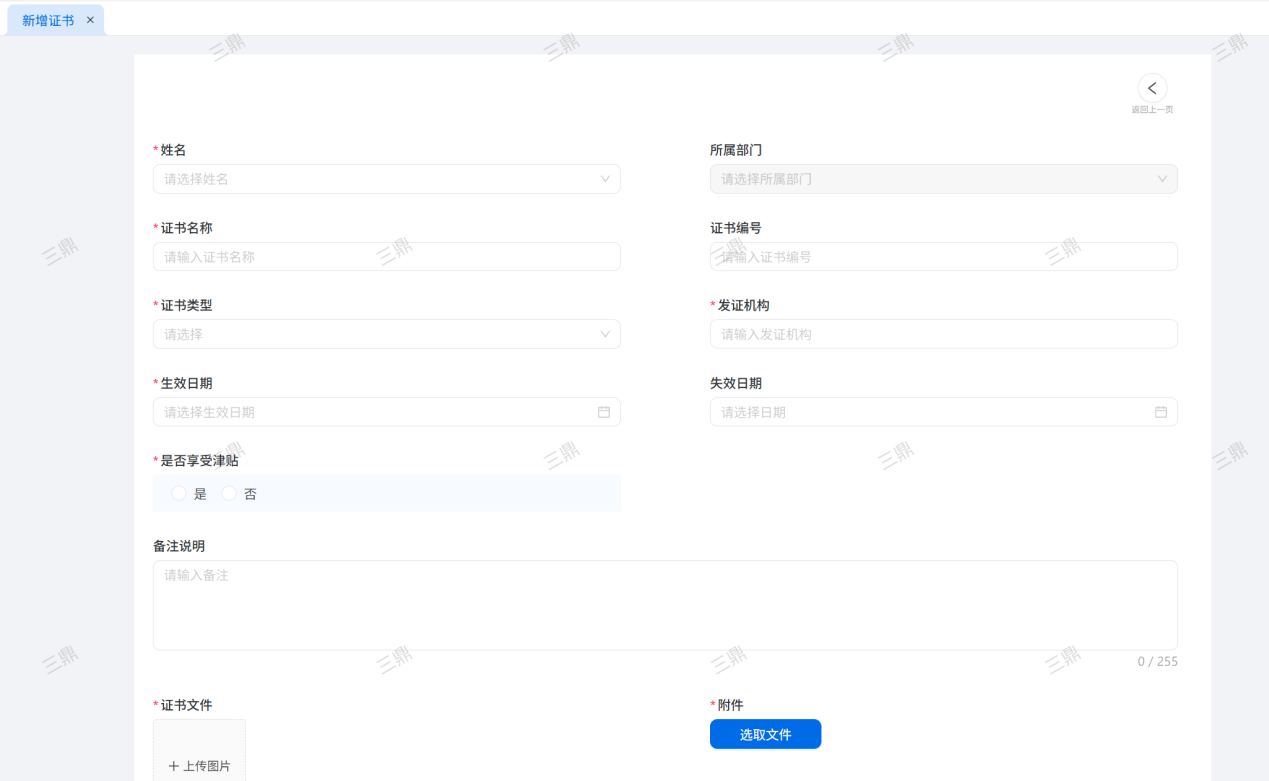Click the 发证机构 text input
Viewport: 1269px width, 781px height.
click(943, 334)
